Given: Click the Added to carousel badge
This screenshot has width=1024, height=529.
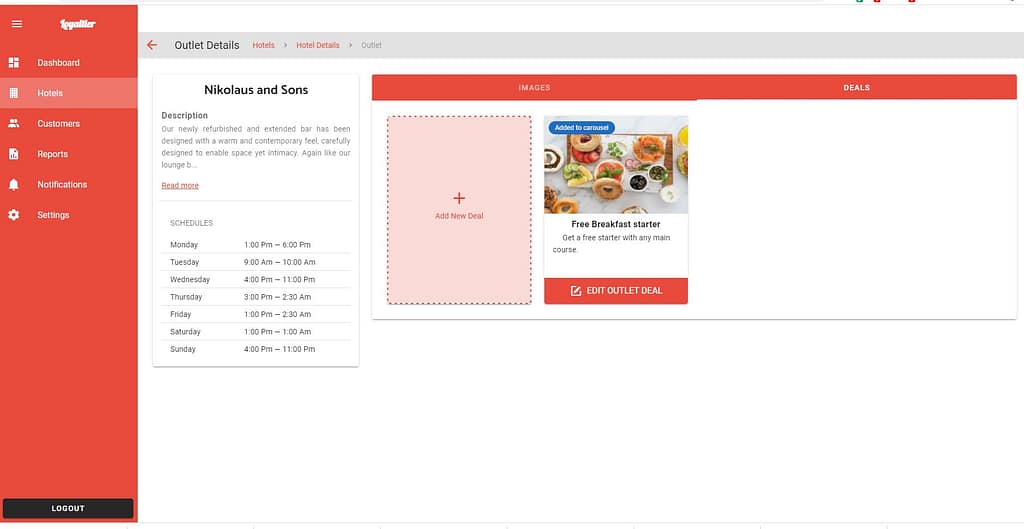Looking at the screenshot, I should click(581, 128).
